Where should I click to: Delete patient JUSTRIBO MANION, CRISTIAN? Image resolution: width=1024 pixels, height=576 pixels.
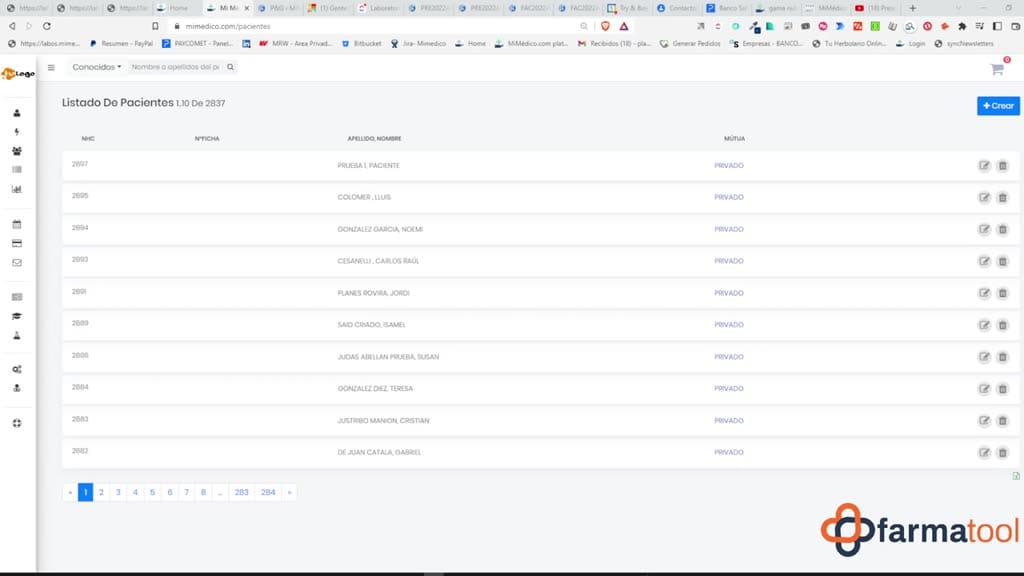[1002, 421]
